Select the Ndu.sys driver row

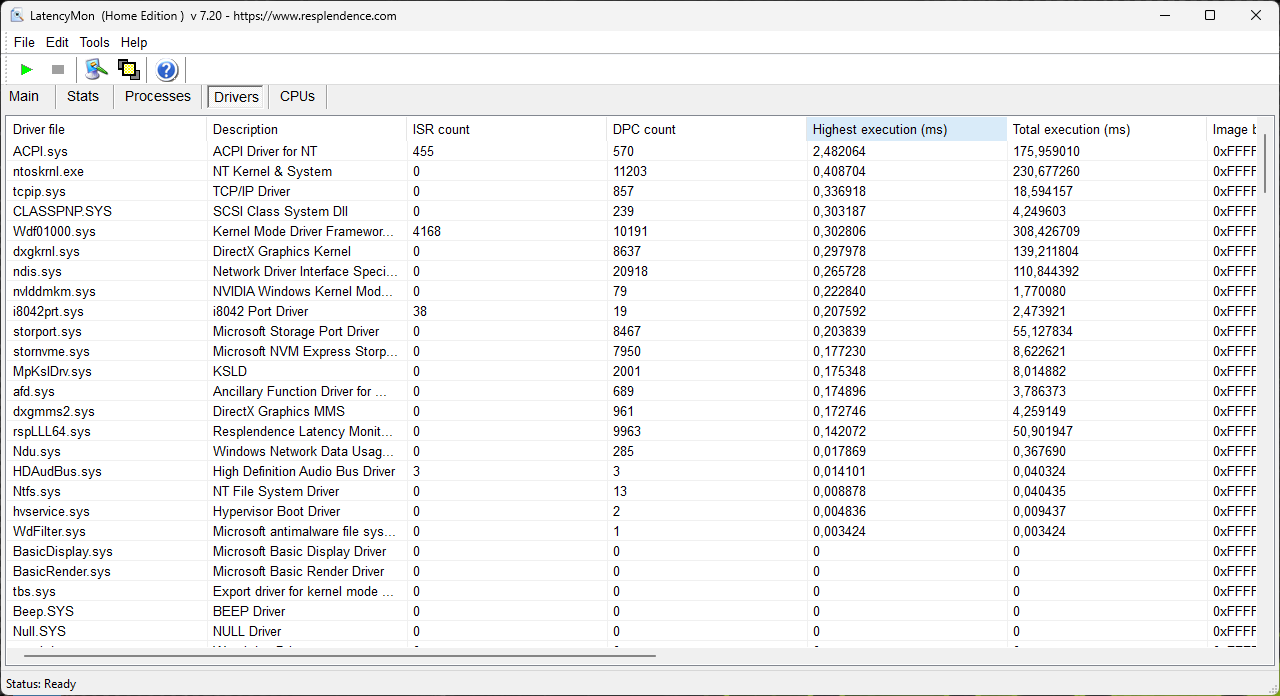click(x=632, y=451)
